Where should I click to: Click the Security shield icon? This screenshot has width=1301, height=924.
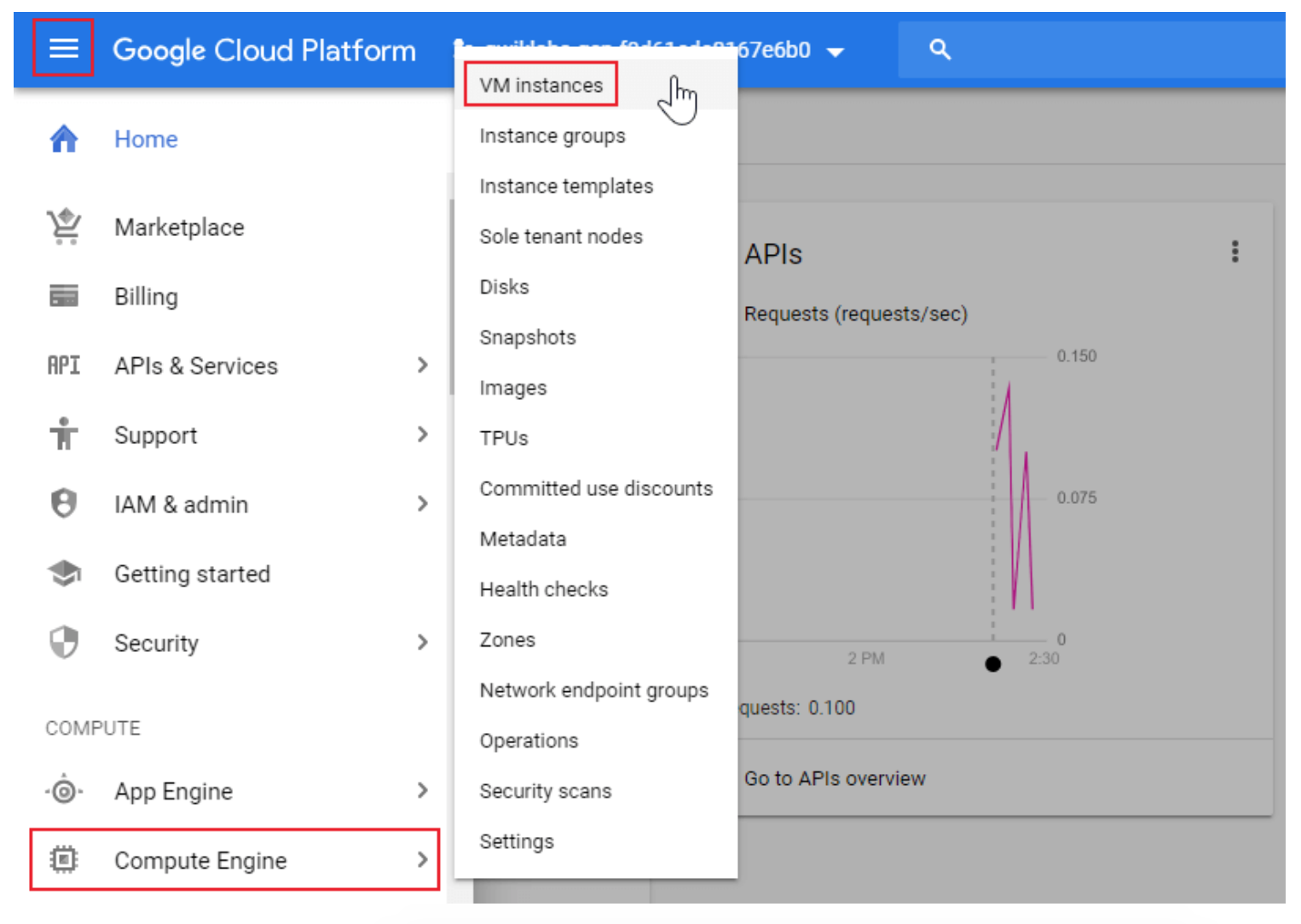click(64, 643)
